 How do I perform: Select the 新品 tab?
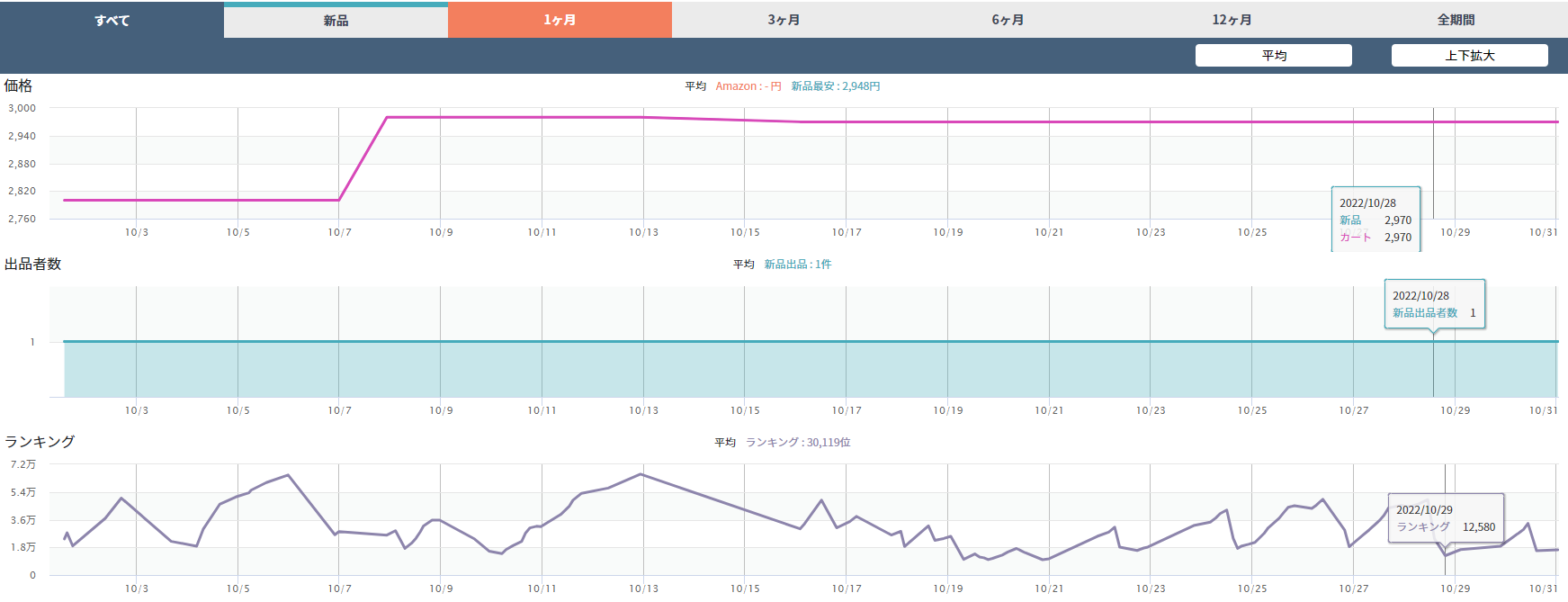(336, 20)
